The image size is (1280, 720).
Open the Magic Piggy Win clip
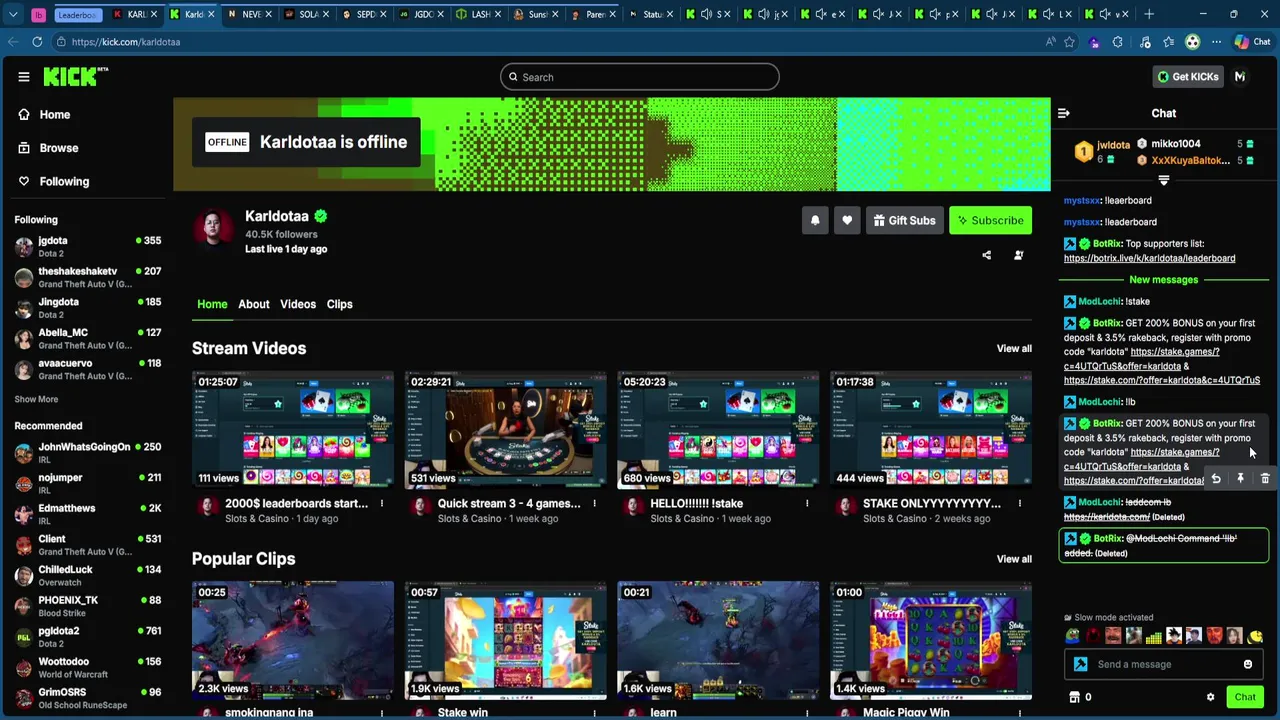(931, 640)
